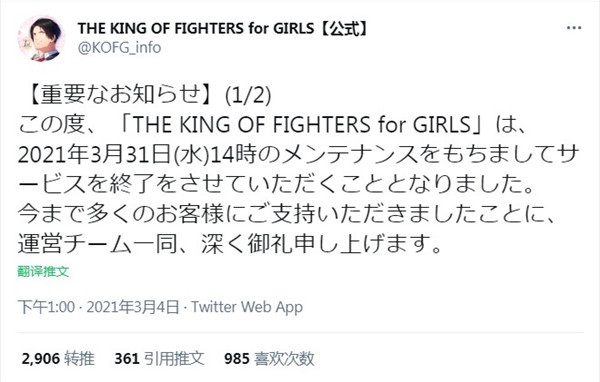600x382 pixels.
Task: Click 翻译推文 to translate the tweet
Action: [43, 271]
